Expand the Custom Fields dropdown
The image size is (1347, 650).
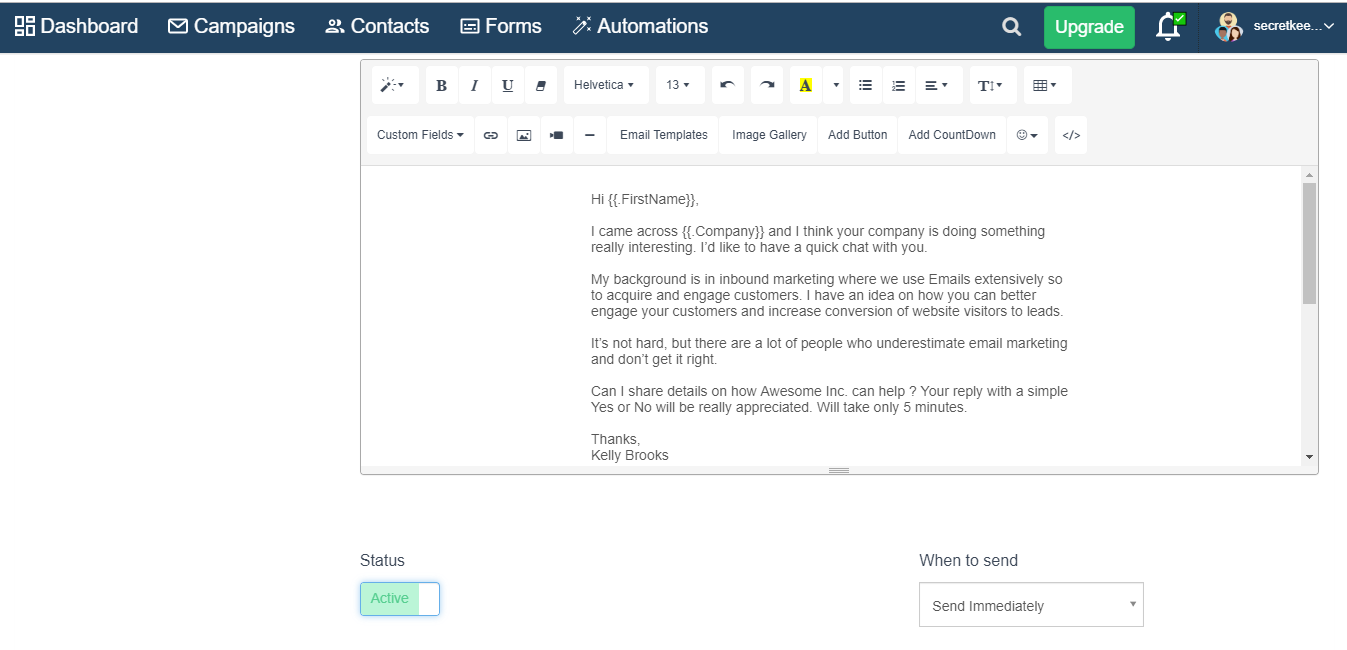tap(420, 135)
